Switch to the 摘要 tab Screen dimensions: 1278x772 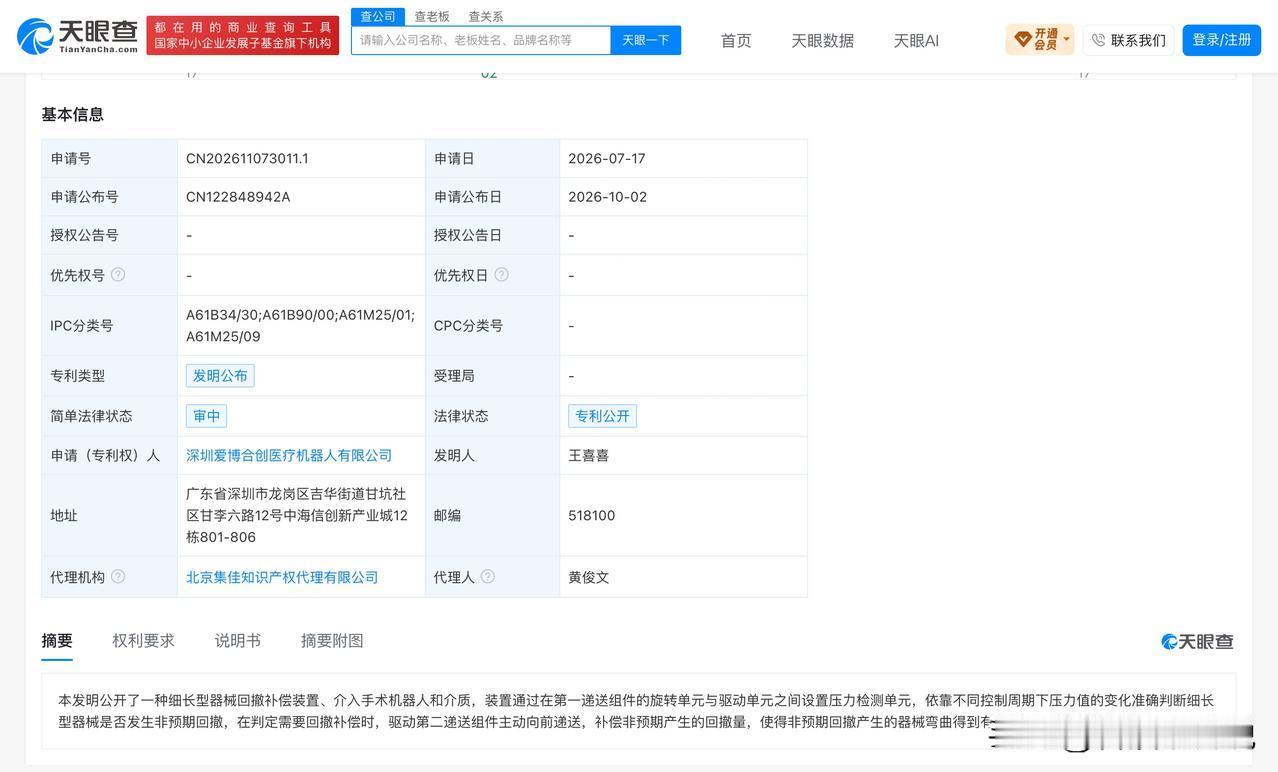(x=57, y=641)
